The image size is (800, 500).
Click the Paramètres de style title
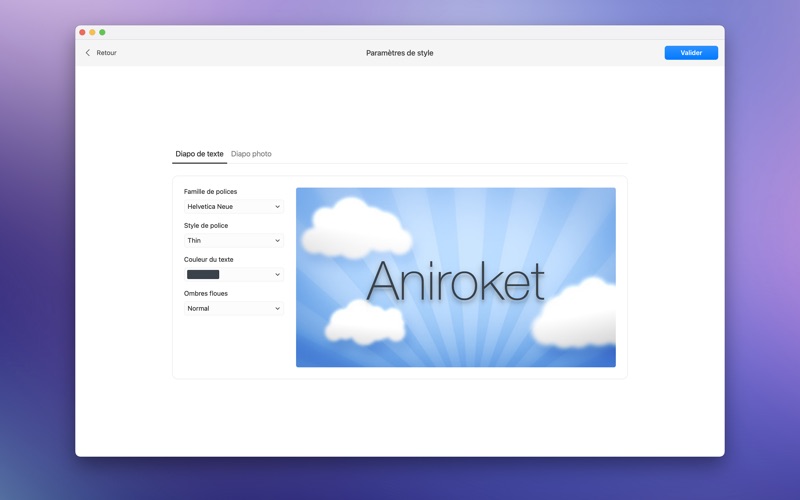(x=399, y=53)
